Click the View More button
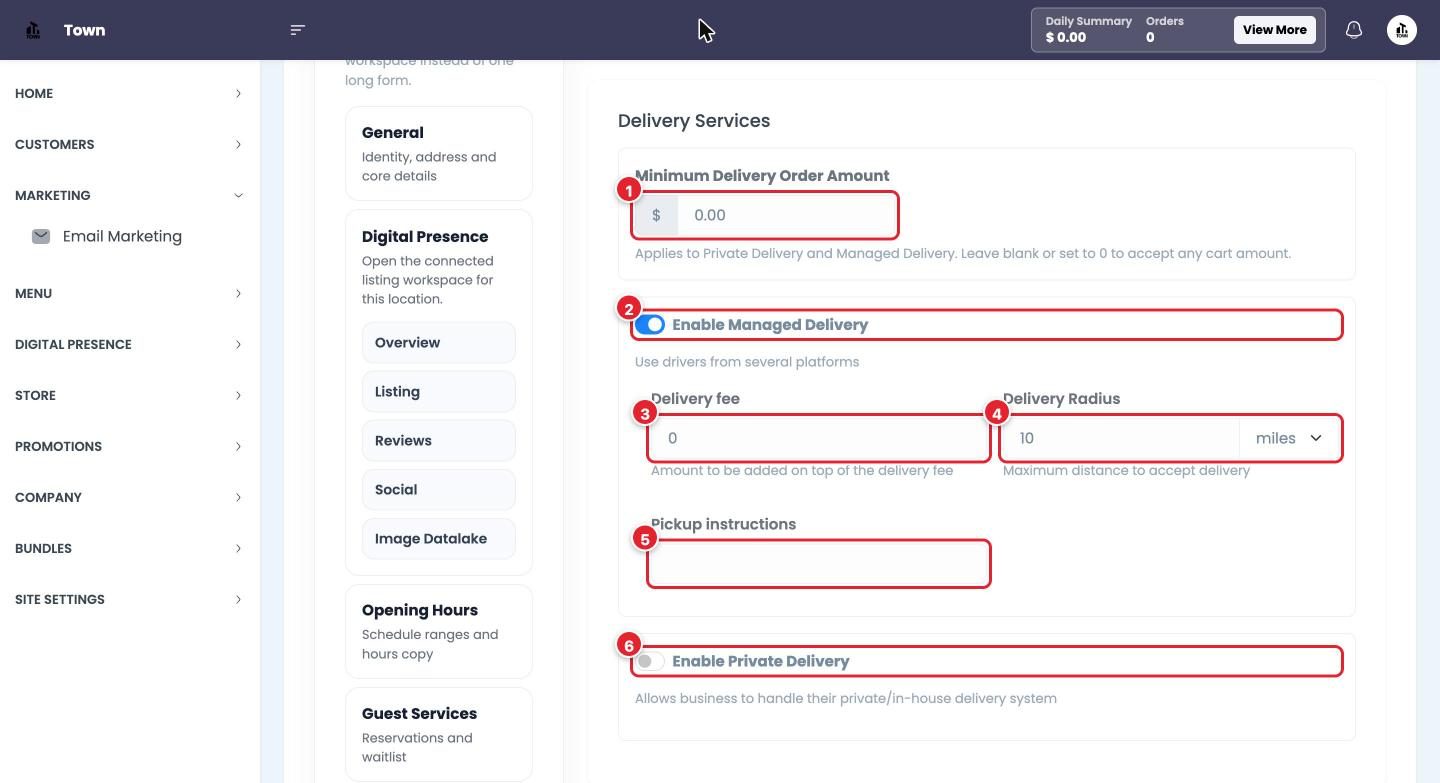The height and width of the screenshot is (783, 1440). 1274,30
